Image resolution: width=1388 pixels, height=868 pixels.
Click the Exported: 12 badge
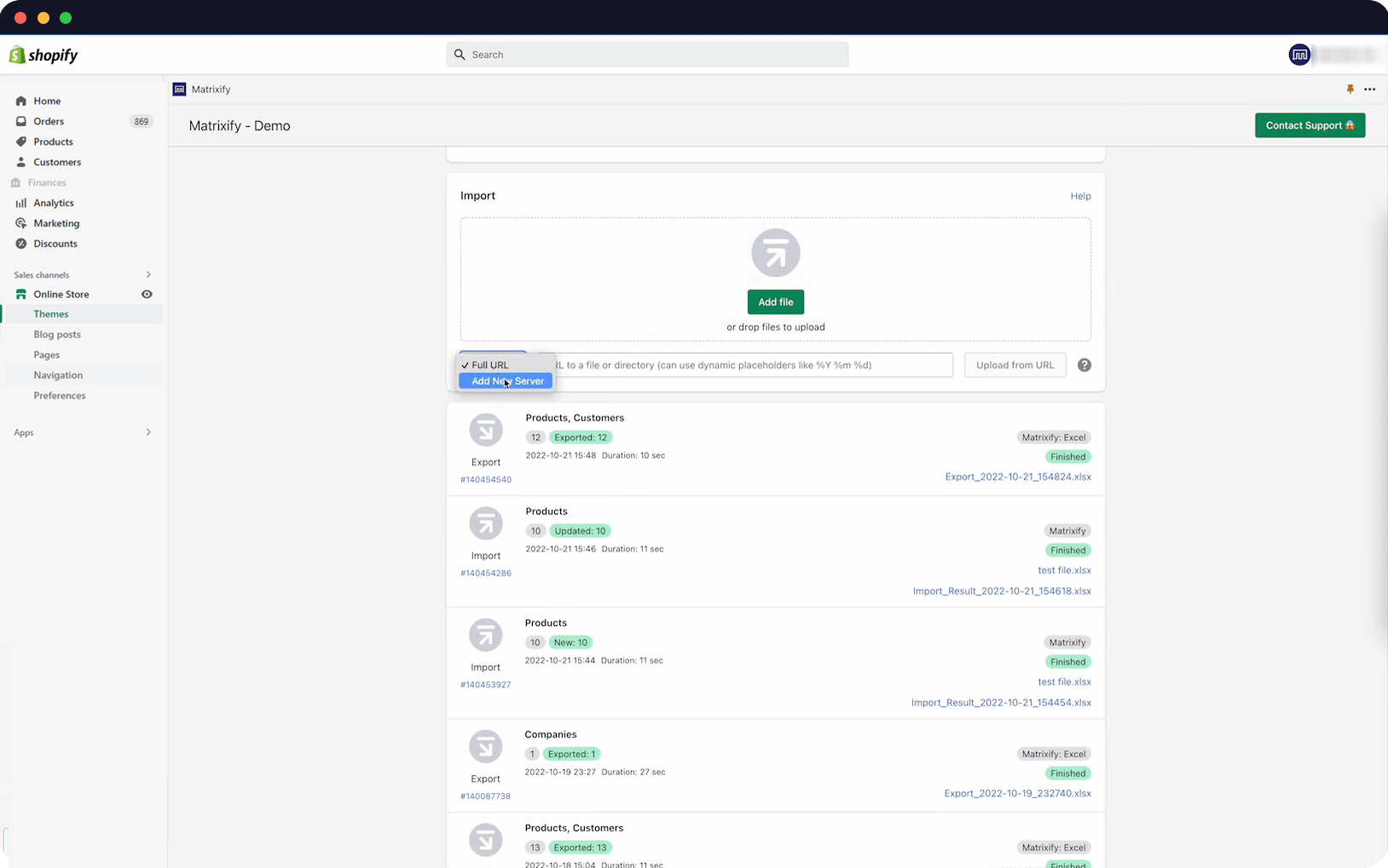tap(581, 437)
